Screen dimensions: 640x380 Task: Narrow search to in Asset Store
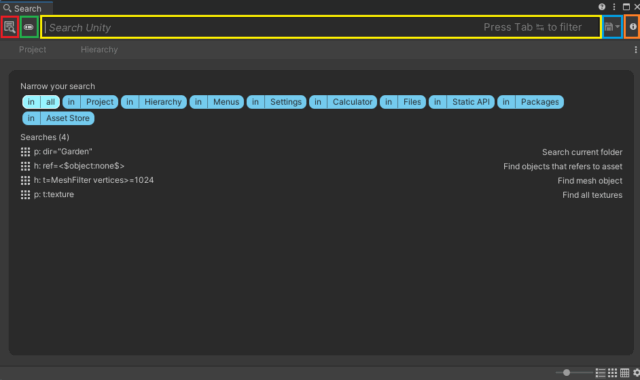pyautogui.click(x=58, y=118)
